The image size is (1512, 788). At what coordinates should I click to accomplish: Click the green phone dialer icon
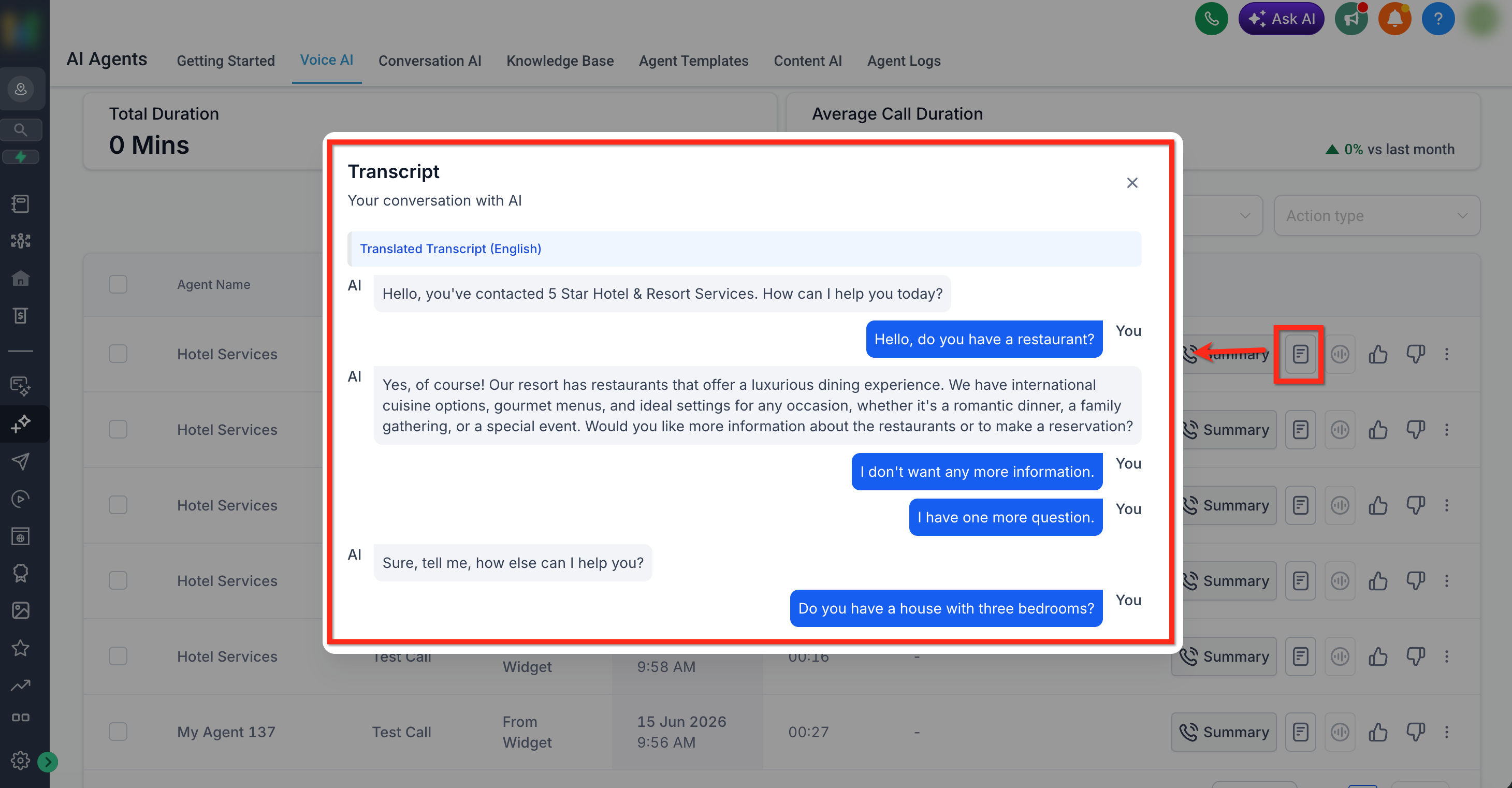click(1211, 19)
